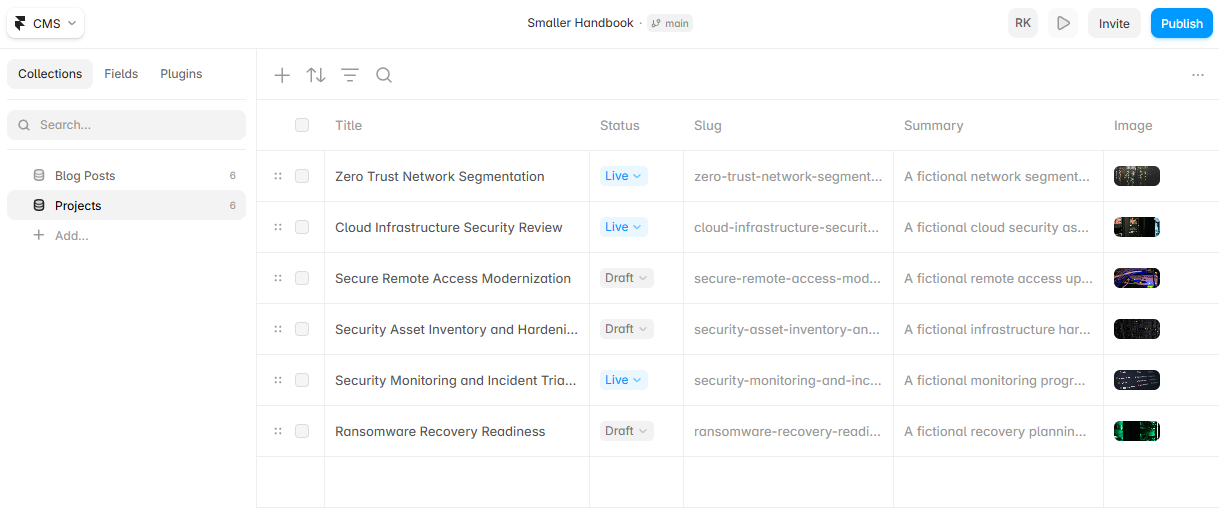Open Security Monitoring row image thumbnail
This screenshot has height=508, width=1219.
coord(1137,380)
